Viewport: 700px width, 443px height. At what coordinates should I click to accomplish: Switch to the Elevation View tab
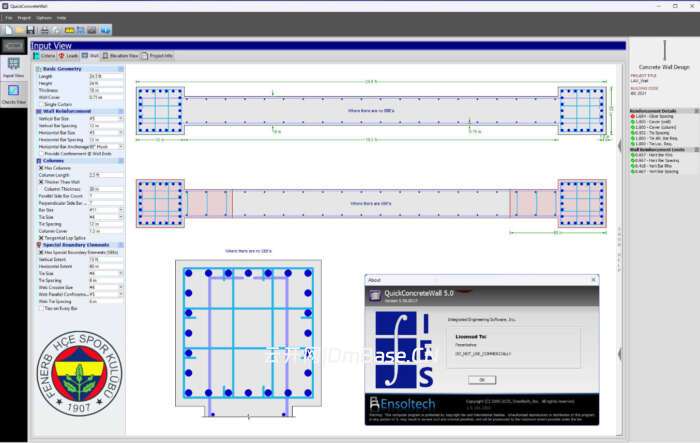tap(121, 56)
